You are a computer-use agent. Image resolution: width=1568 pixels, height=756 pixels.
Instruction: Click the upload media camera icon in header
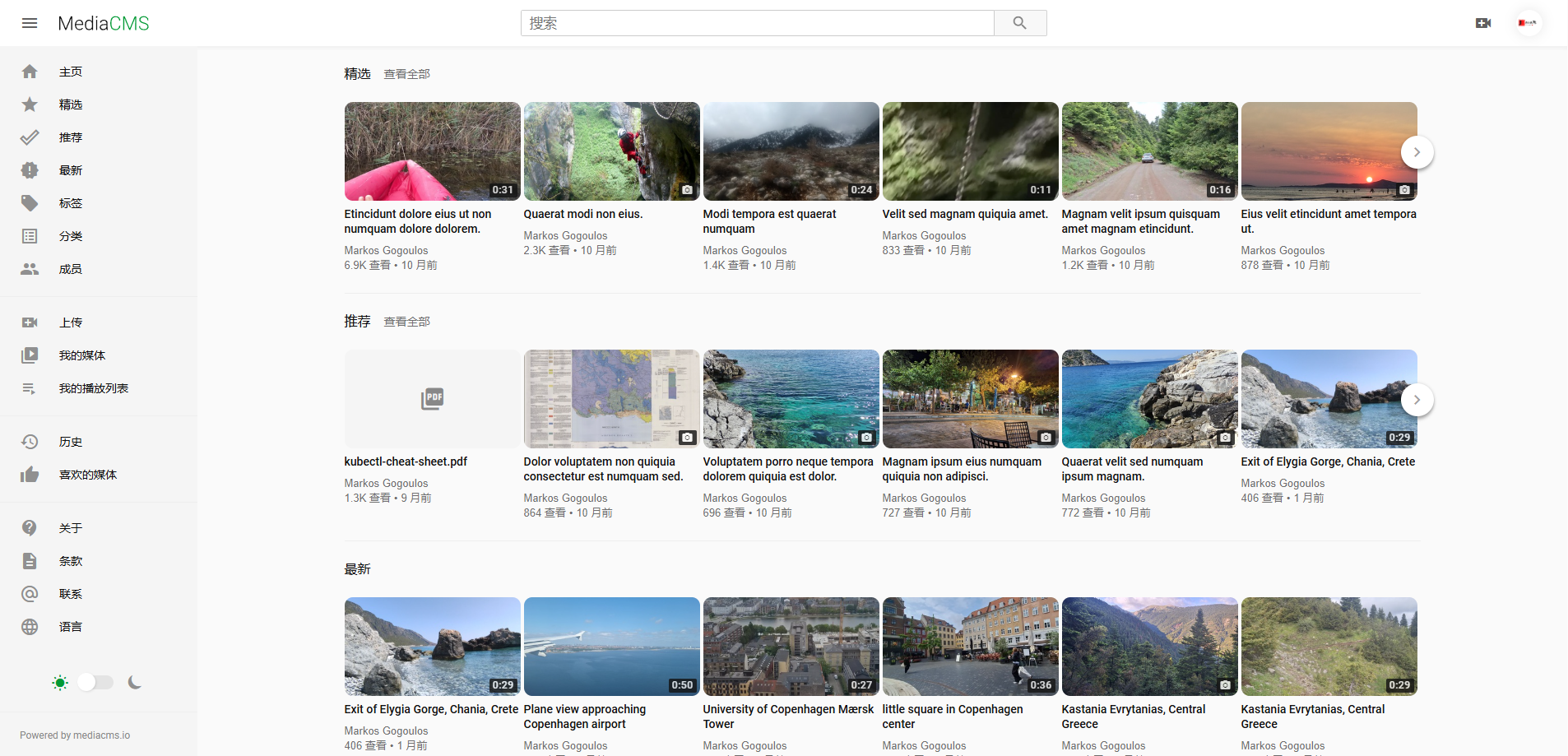(x=1482, y=23)
